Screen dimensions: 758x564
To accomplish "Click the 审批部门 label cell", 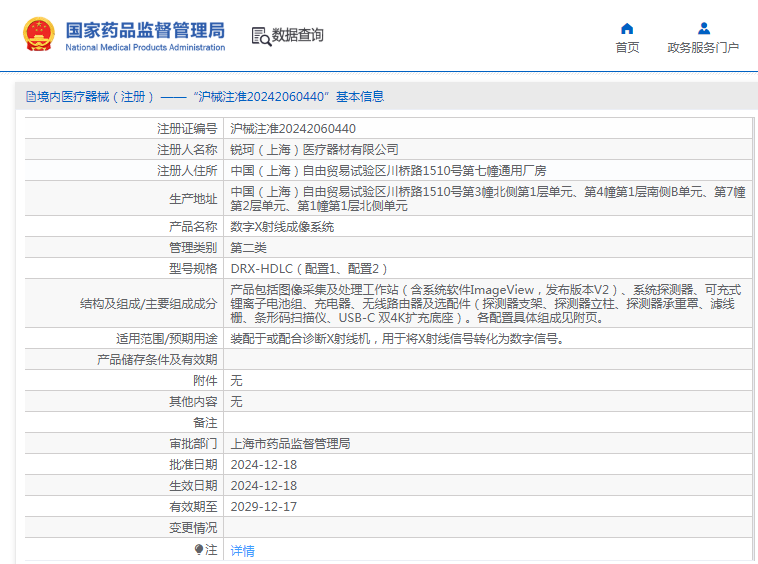I will (x=193, y=444).
